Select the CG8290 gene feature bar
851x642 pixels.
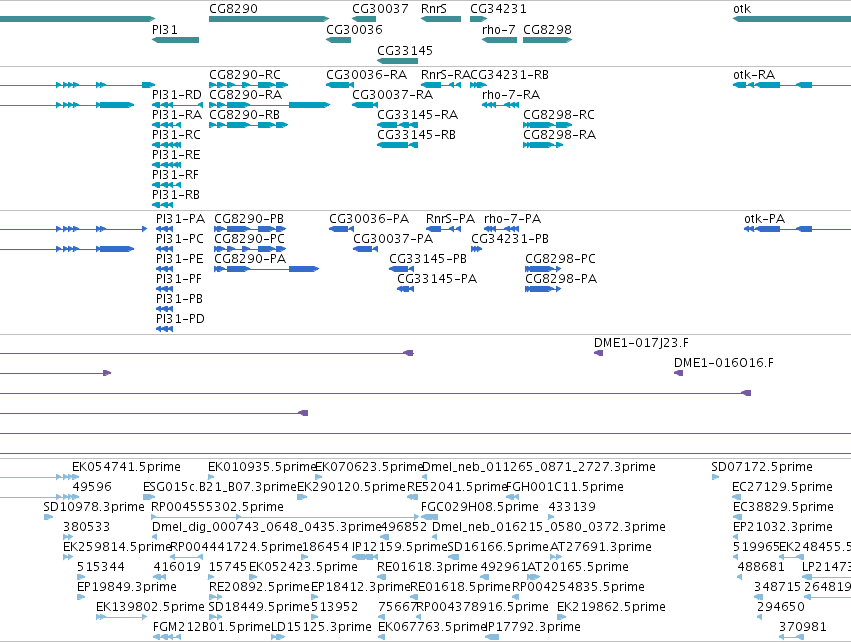click(x=269, y=19)
